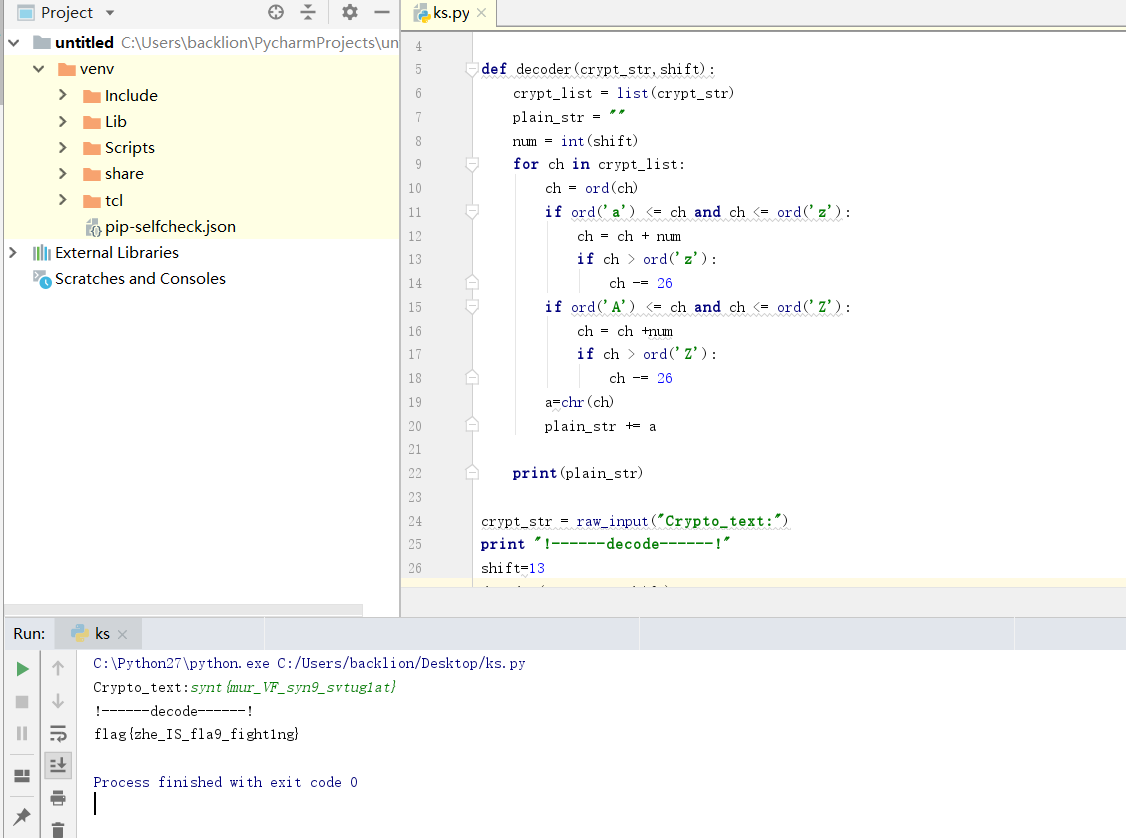Viewport: 1126px width, 838px height.
Task: Expand the share folder
Action: pos(62,174)
